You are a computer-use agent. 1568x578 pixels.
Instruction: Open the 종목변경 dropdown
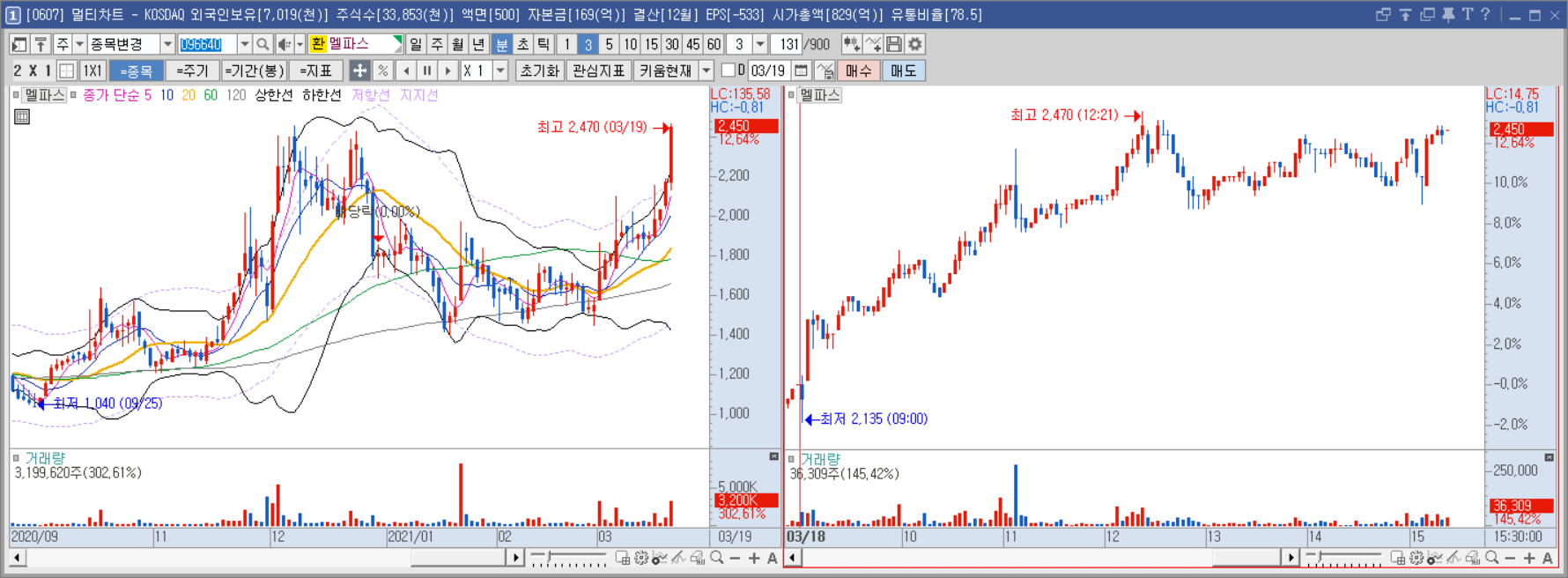(166, 44)
